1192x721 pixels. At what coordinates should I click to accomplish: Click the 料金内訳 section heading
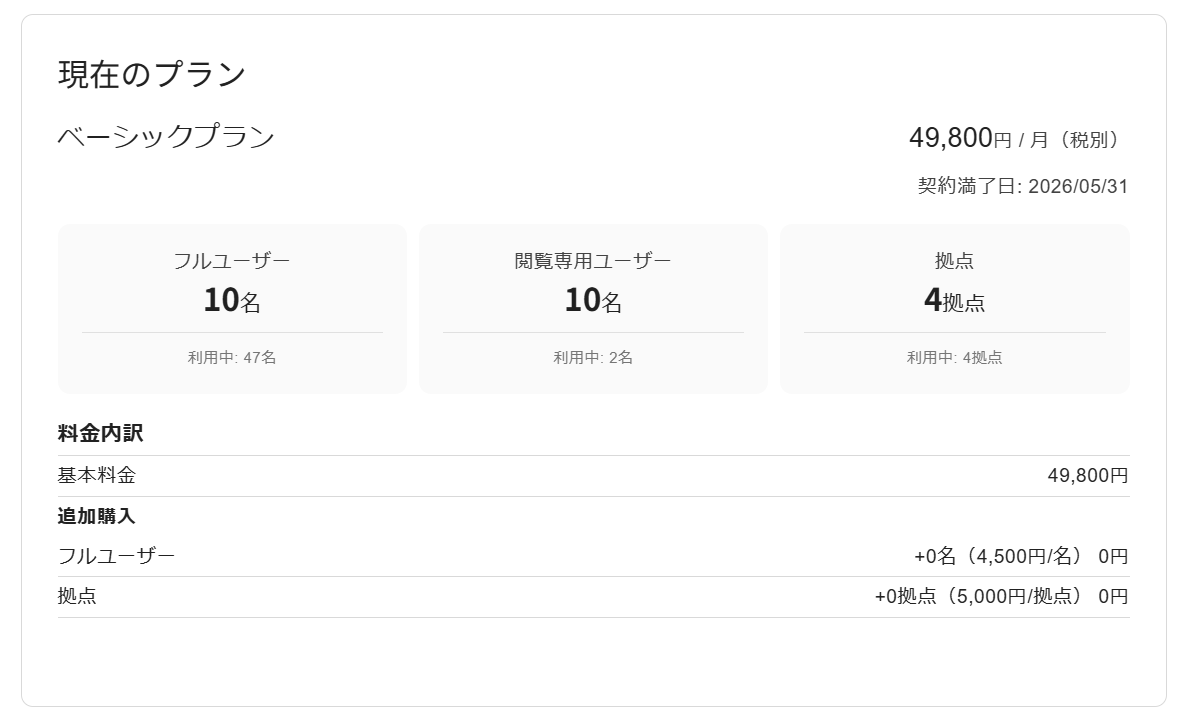click(x=100, y=434)
